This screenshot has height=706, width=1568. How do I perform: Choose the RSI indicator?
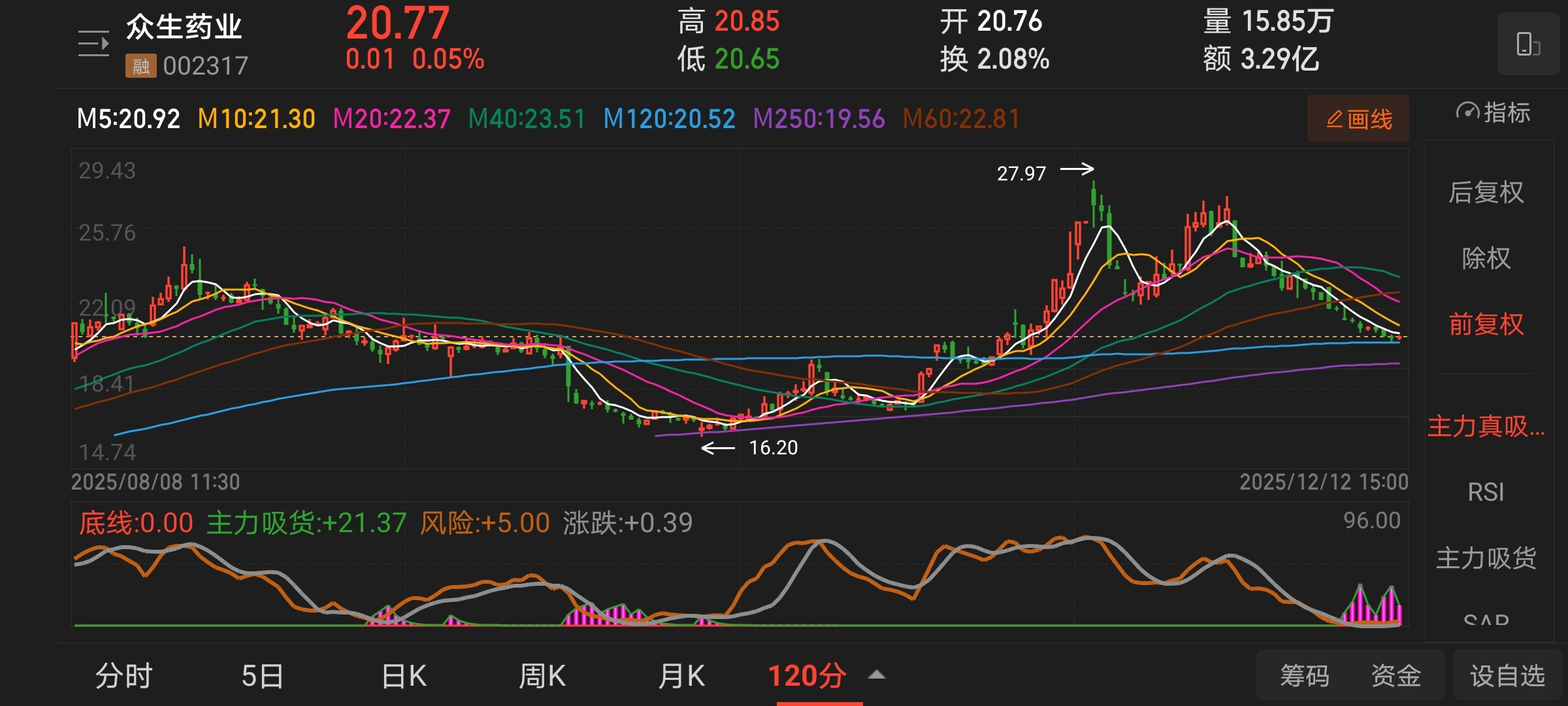1486,492
